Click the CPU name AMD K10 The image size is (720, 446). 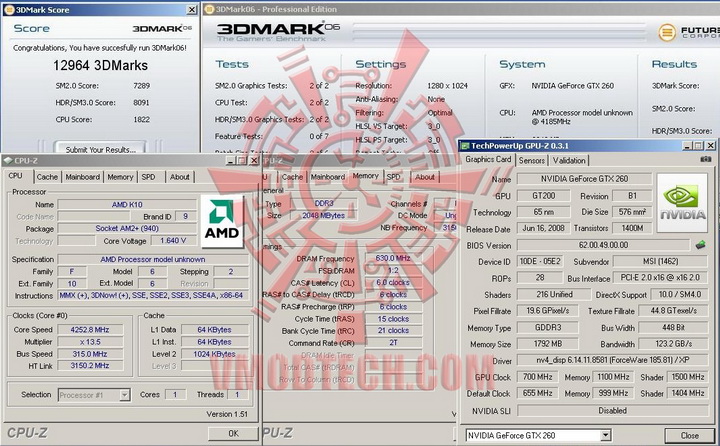click(x=127, y=204)
